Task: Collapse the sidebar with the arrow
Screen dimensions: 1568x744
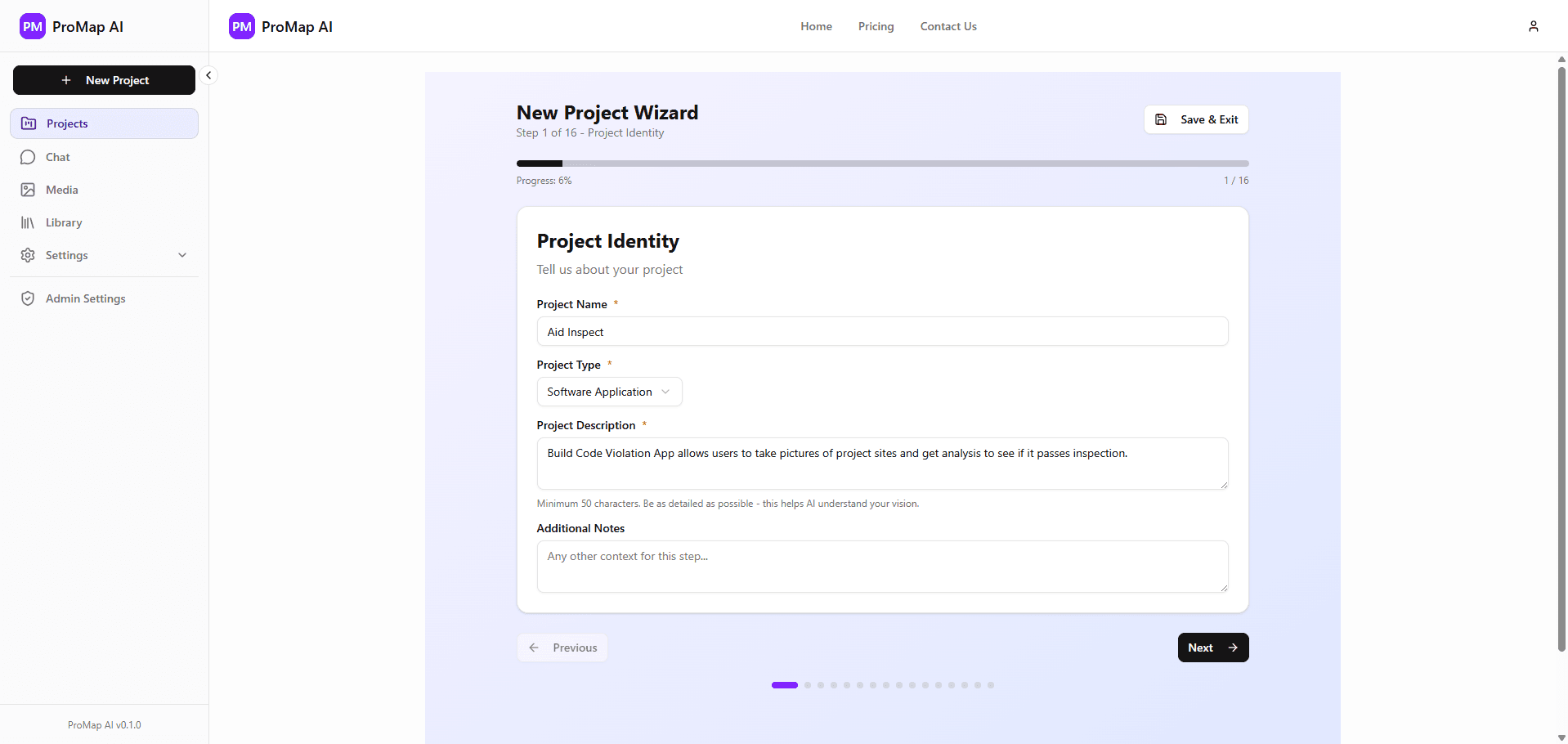Action: [x=208, y=74]
